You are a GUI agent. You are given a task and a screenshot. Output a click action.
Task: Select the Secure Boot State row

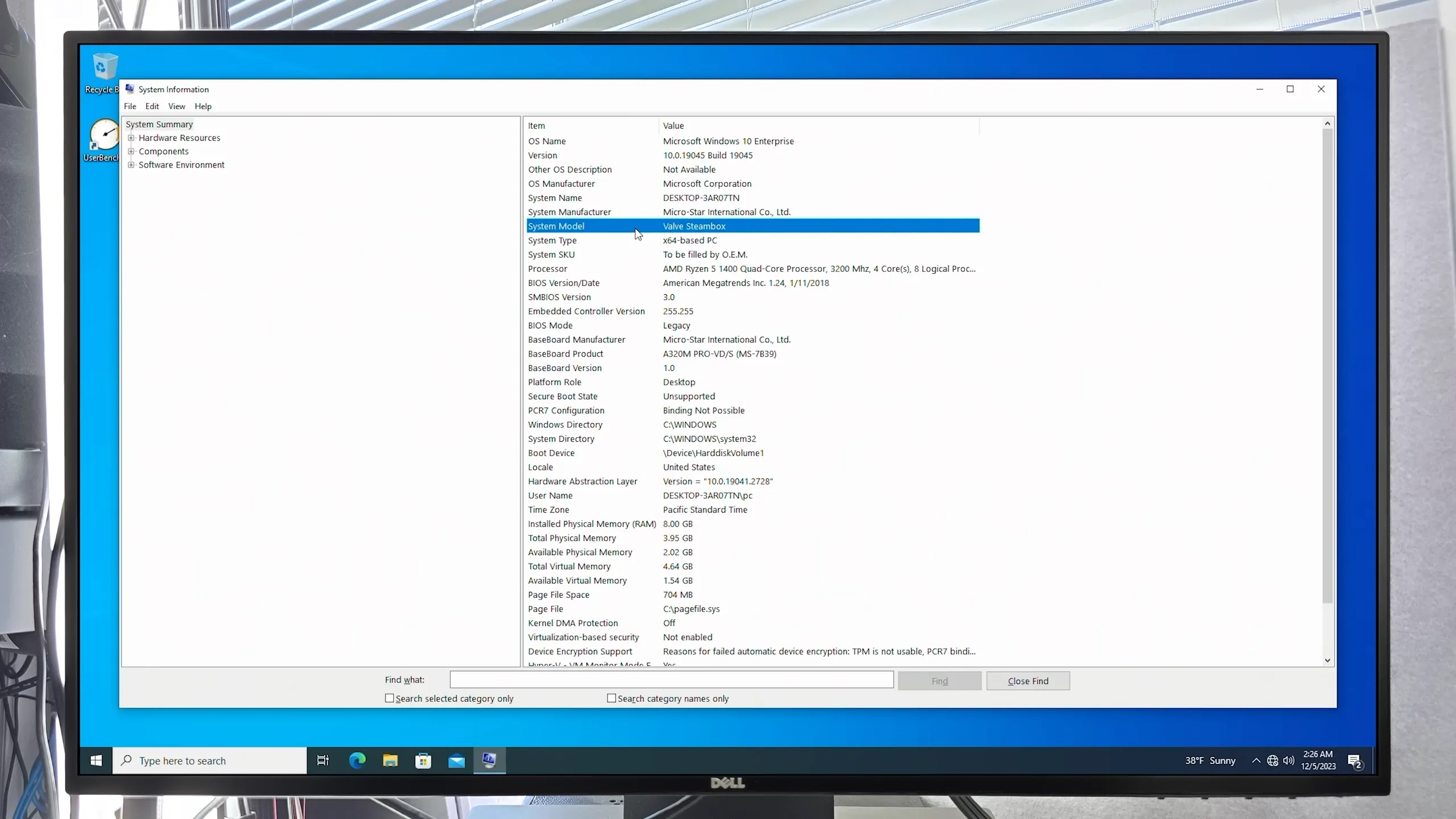(753, 396)
